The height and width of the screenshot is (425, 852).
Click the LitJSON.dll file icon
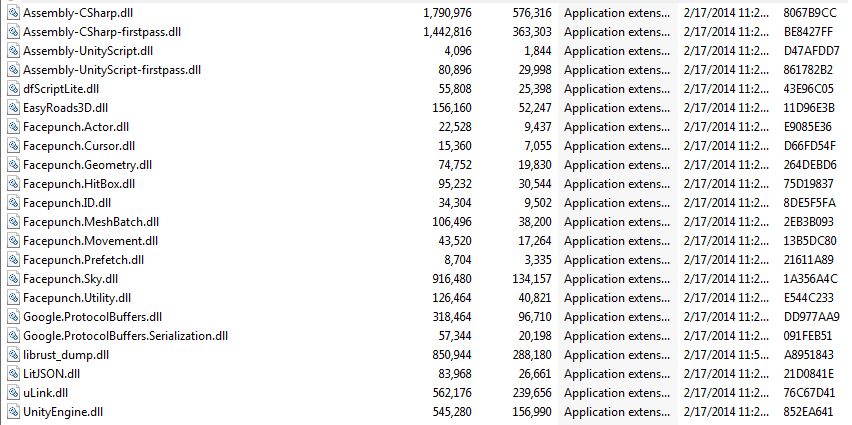[13, 374]
